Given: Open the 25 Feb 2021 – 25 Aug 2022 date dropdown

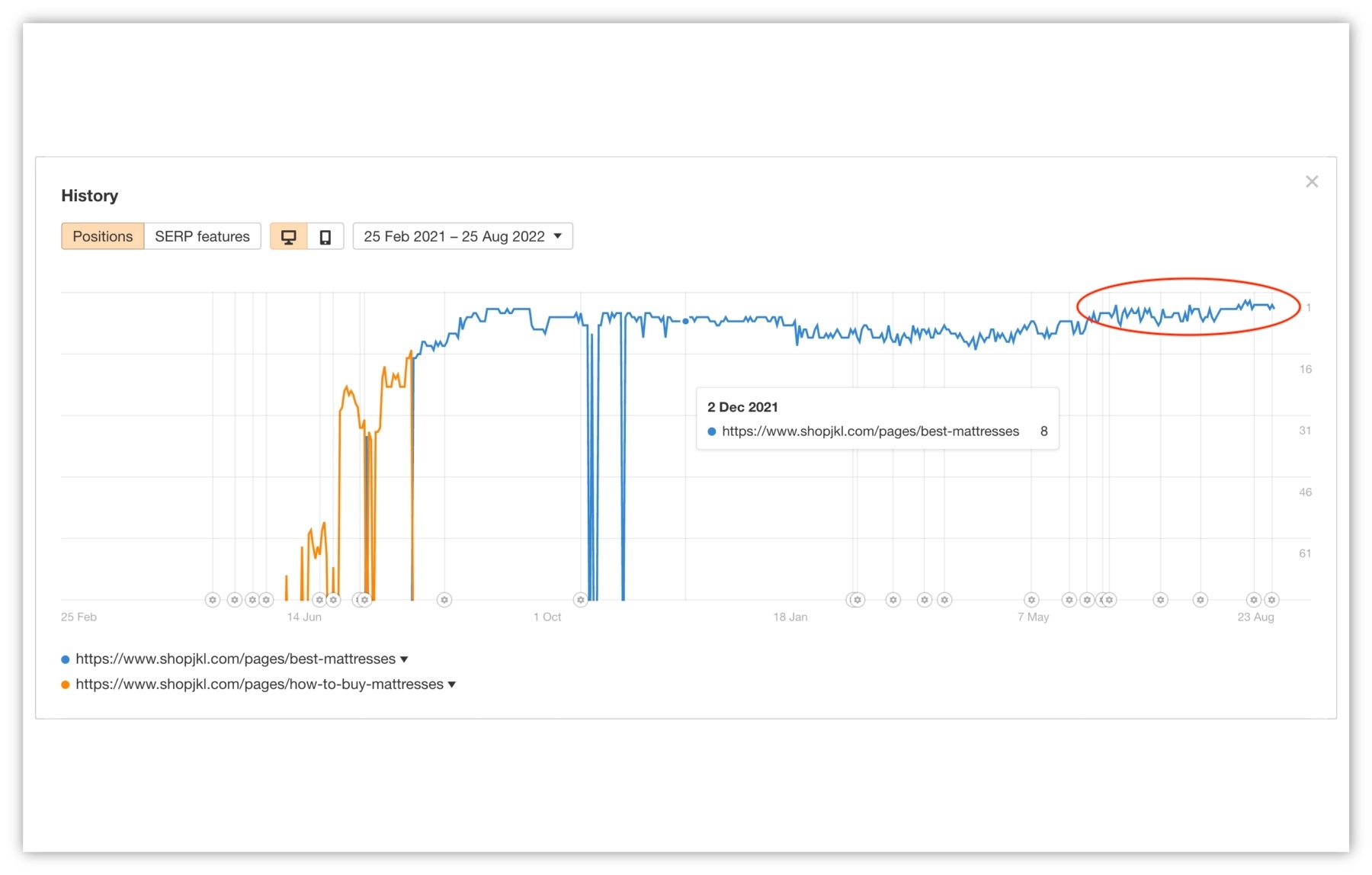Looking at the screenshot, I should tap(463, 237).
